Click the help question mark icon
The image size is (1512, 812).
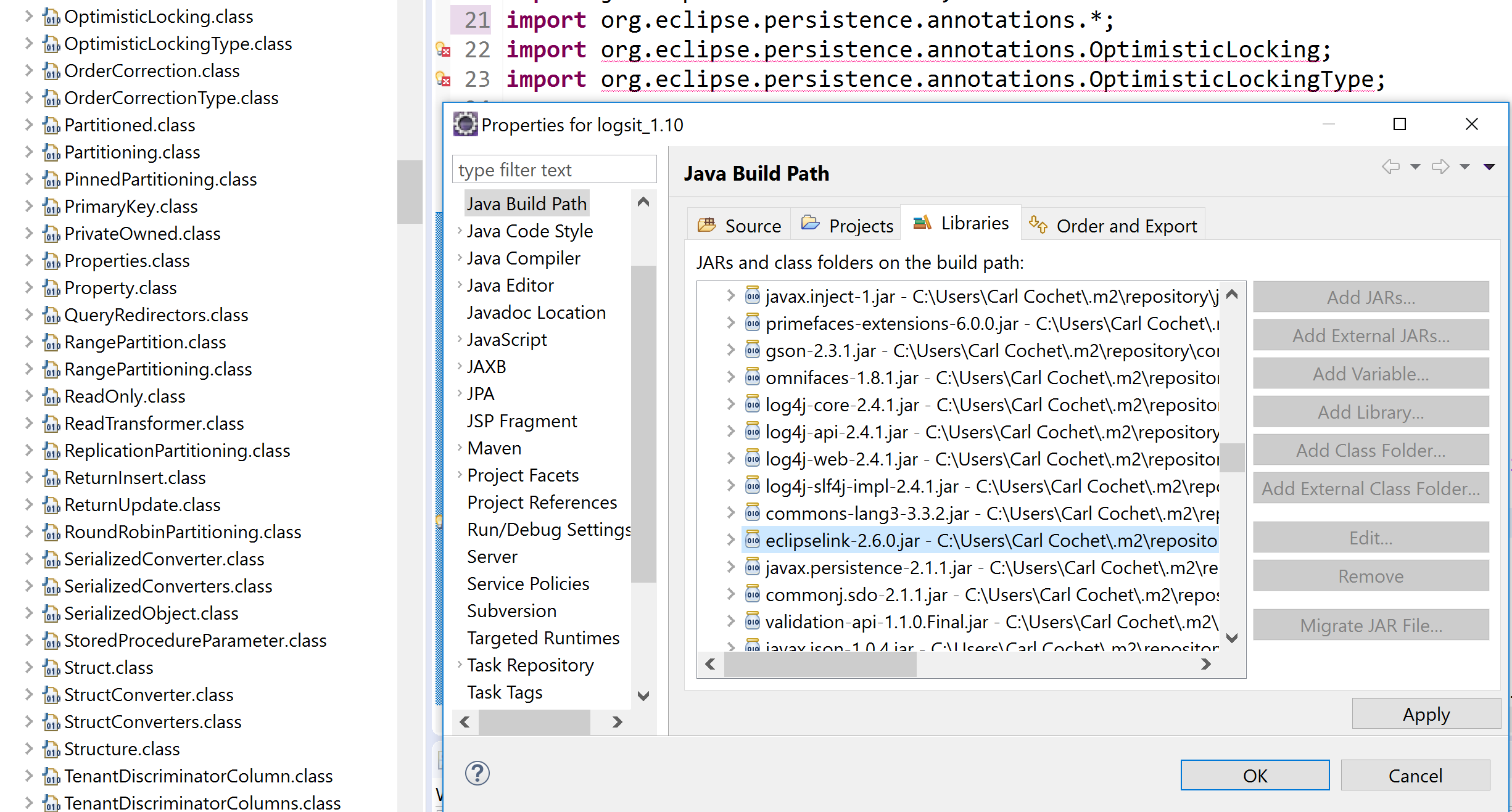click(x=477, y=773)
